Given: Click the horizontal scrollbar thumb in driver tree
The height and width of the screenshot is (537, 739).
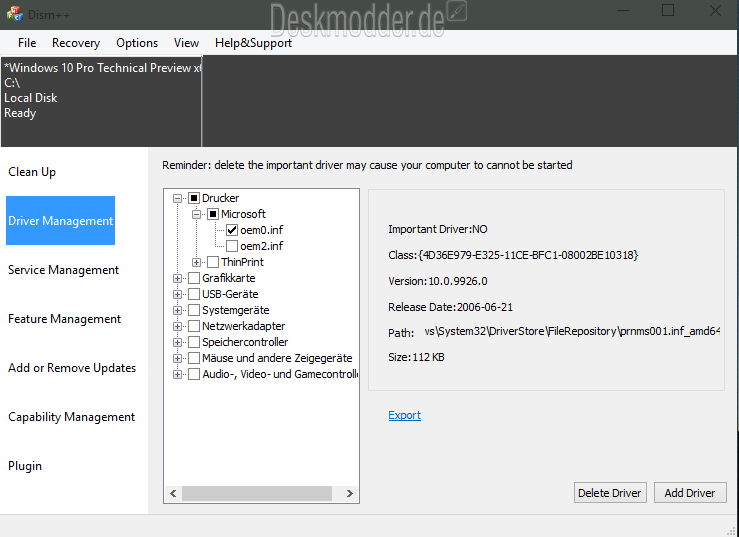Looking at the screenshot, I should coord(257,494).
